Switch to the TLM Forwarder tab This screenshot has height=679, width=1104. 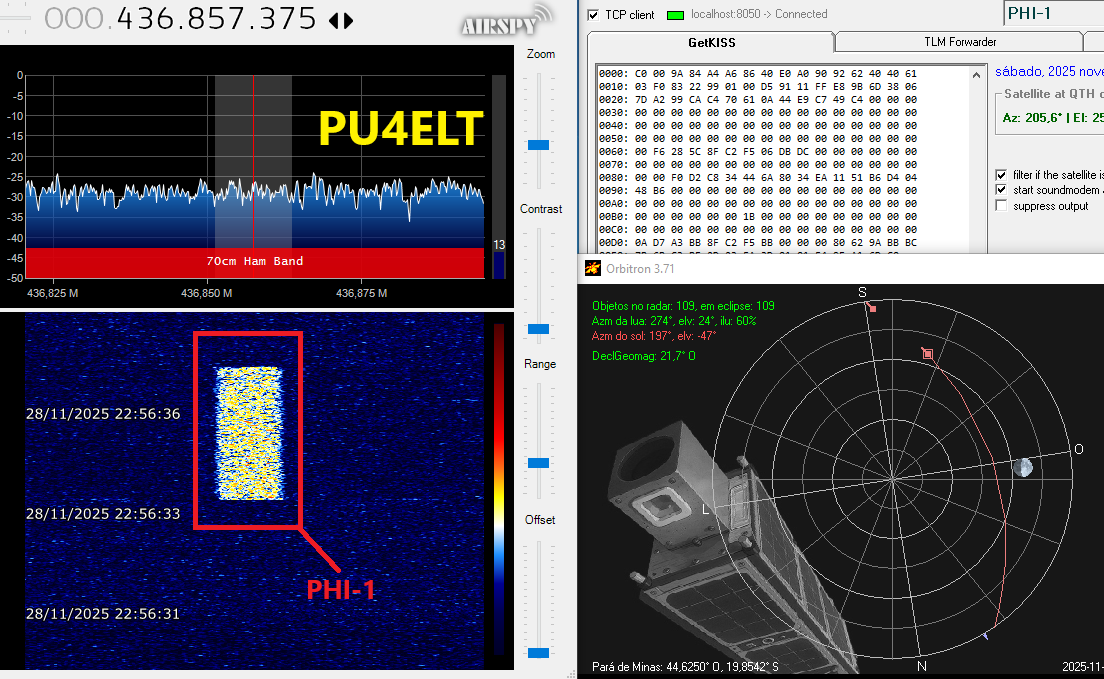(958, 42)
